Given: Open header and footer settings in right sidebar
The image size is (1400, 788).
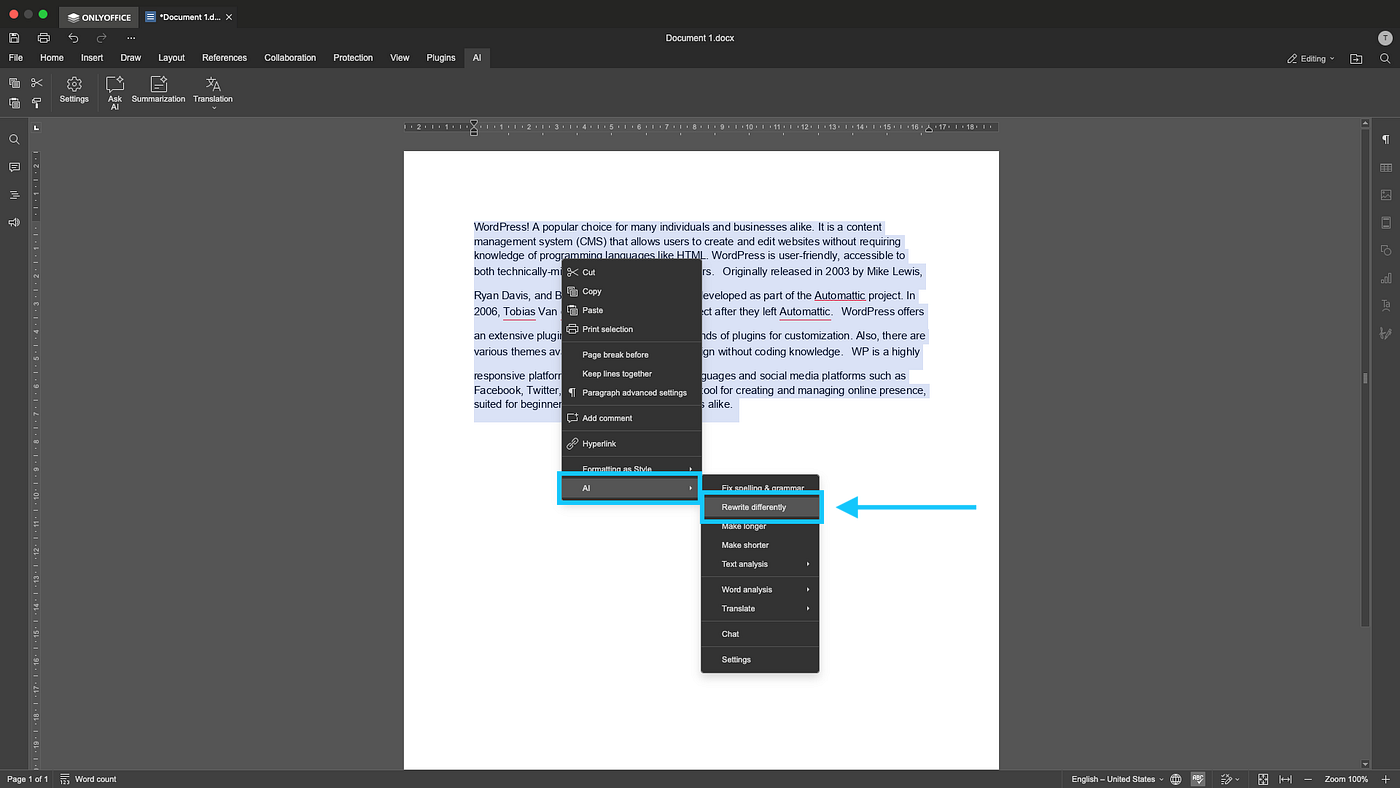Looking at the screenshot, I should [1385, 222].
